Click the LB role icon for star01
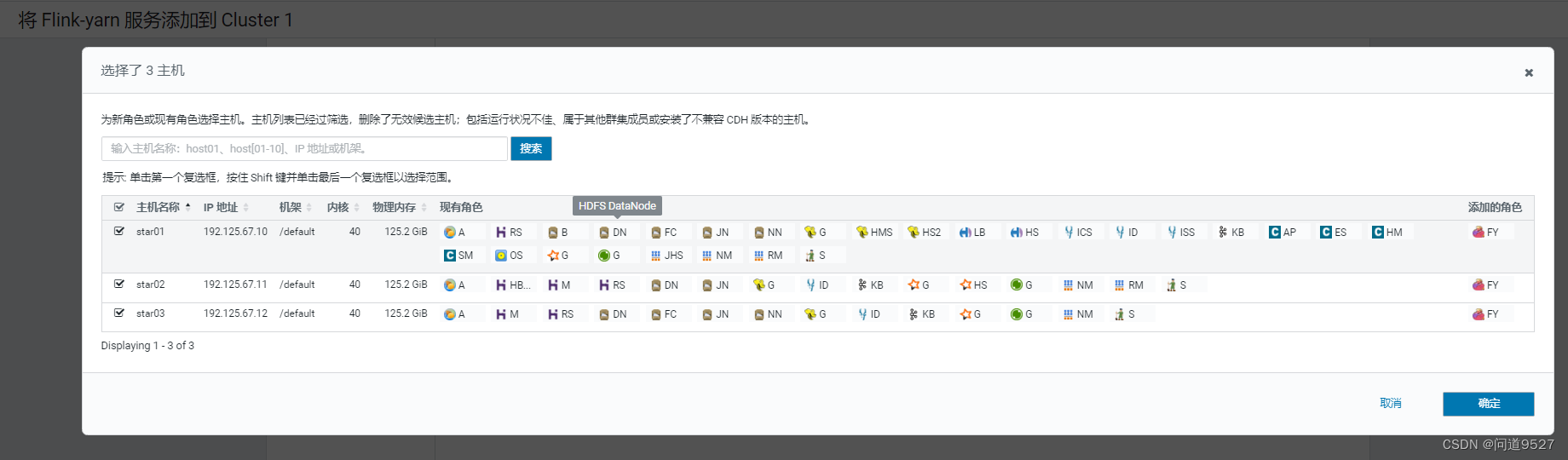Image resolution: width=1568 pixels, height=460 pixels. point(966,232)
